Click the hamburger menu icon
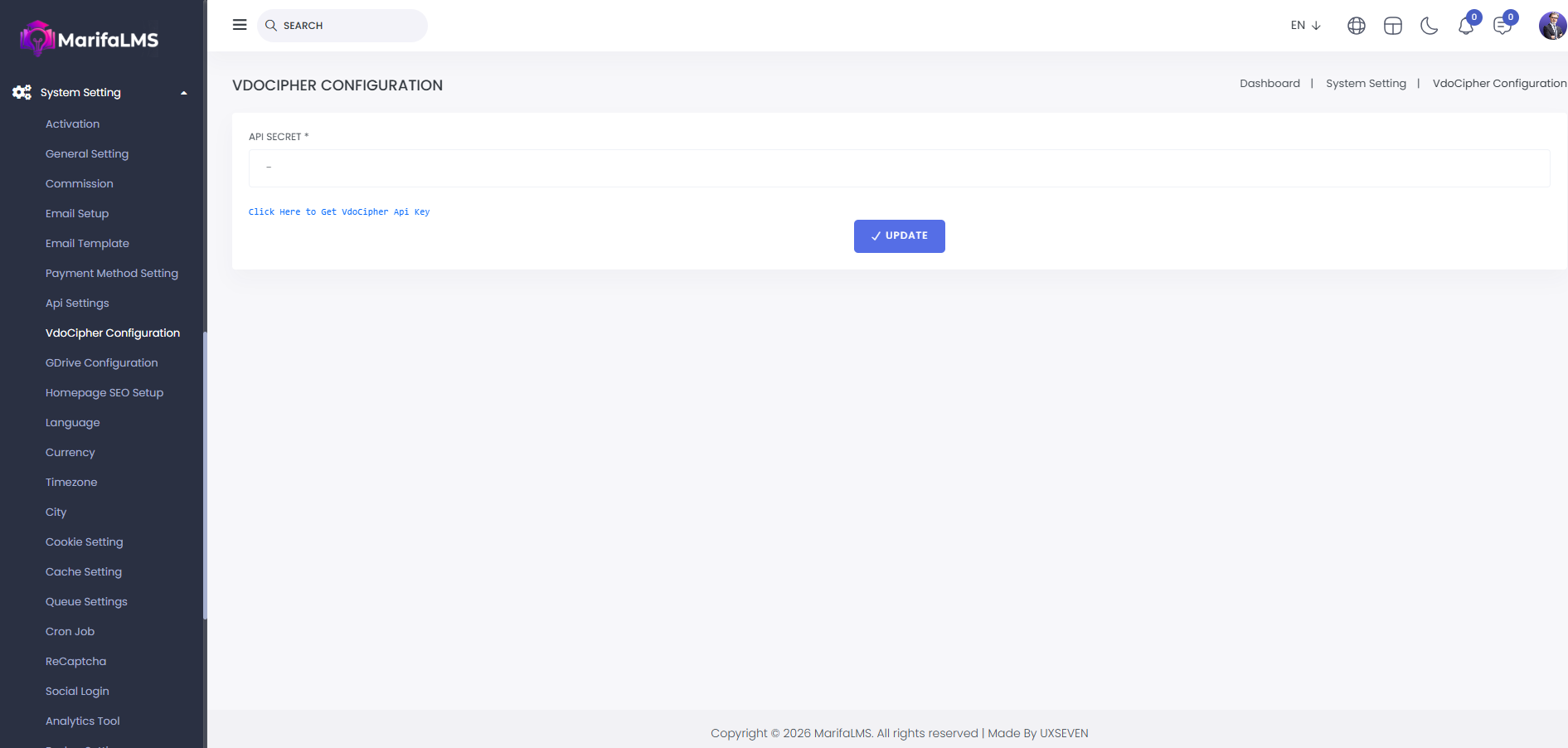This screenshot has height=748, width=1568. [240, 25]
